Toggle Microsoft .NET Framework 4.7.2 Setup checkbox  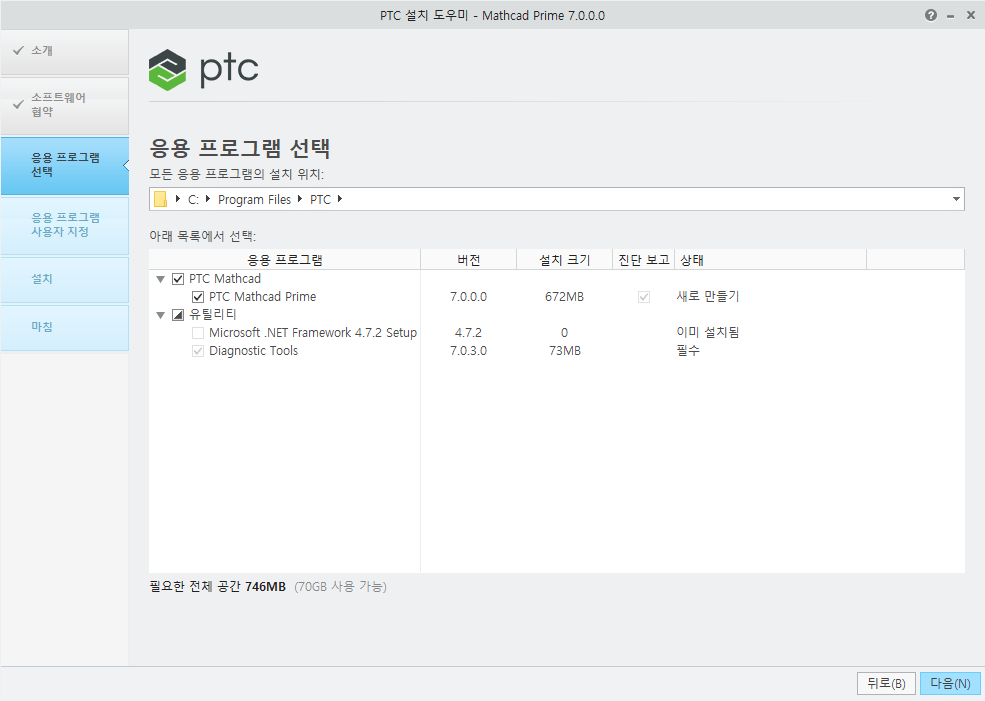pos(198,333)
